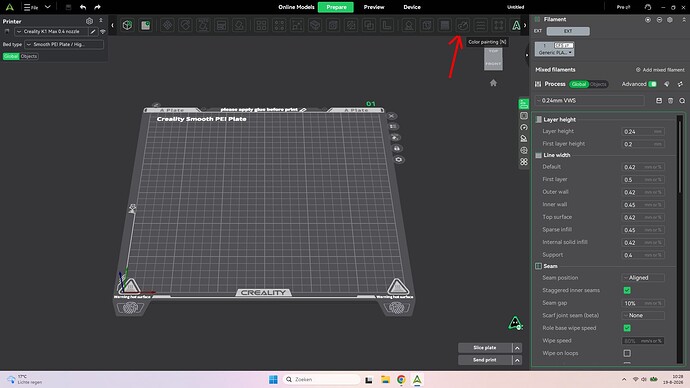Switch Process scope to Global
Viewport: 690px width, 388px height.
[x=579, y=84]
